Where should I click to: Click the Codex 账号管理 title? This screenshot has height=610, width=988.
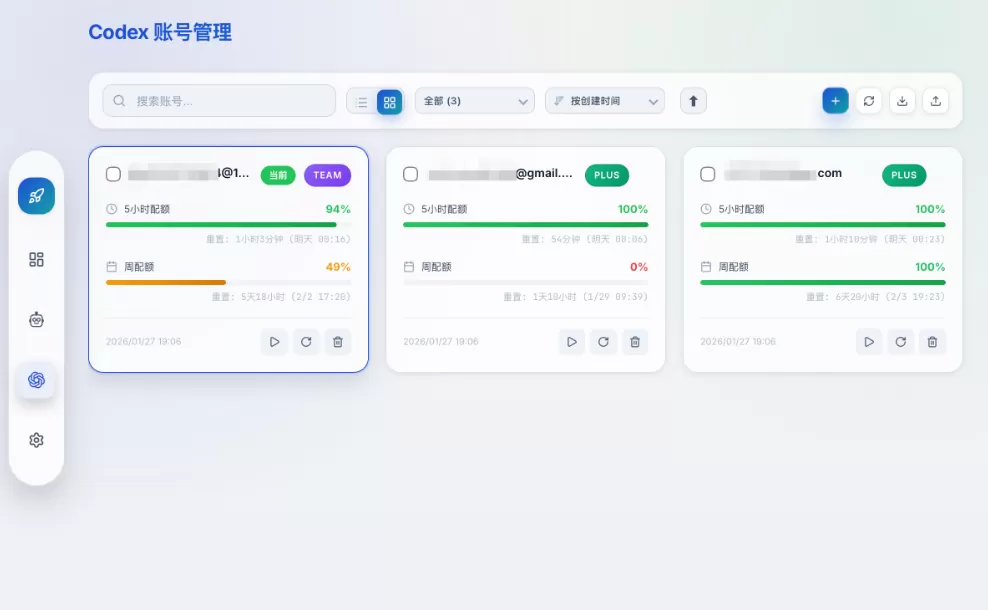pyautogui.click(x=160, y=32)
